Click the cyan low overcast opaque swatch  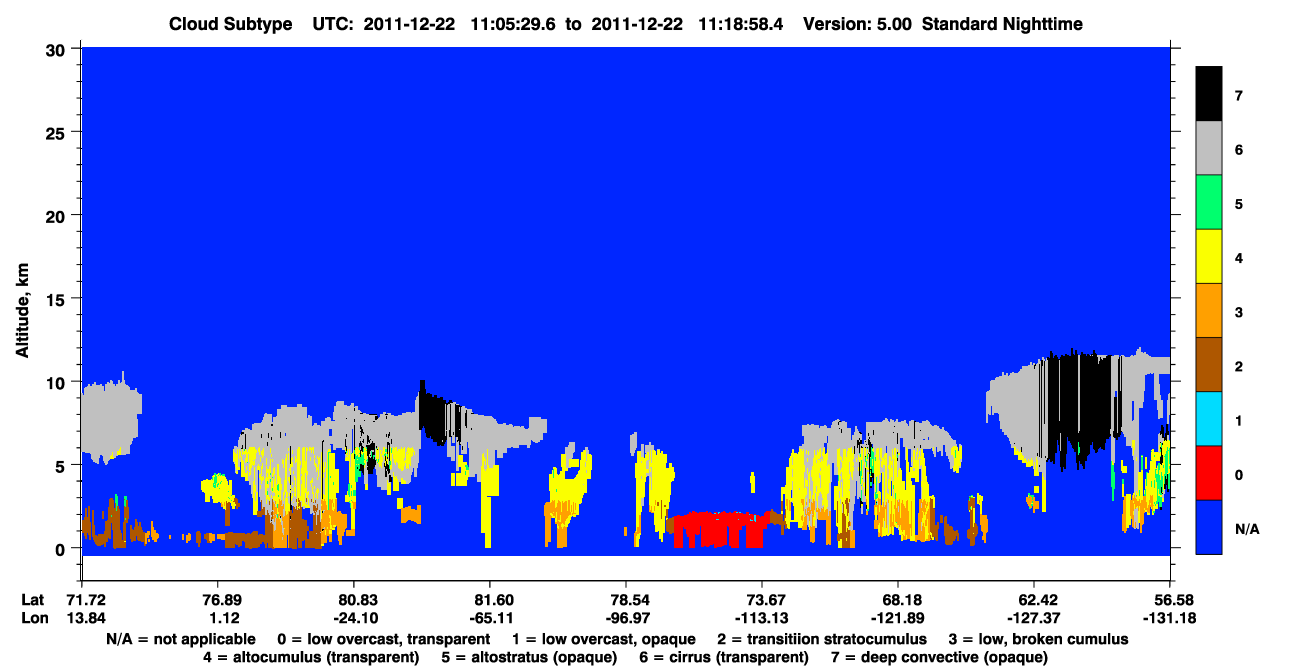tap(1209, 419)
